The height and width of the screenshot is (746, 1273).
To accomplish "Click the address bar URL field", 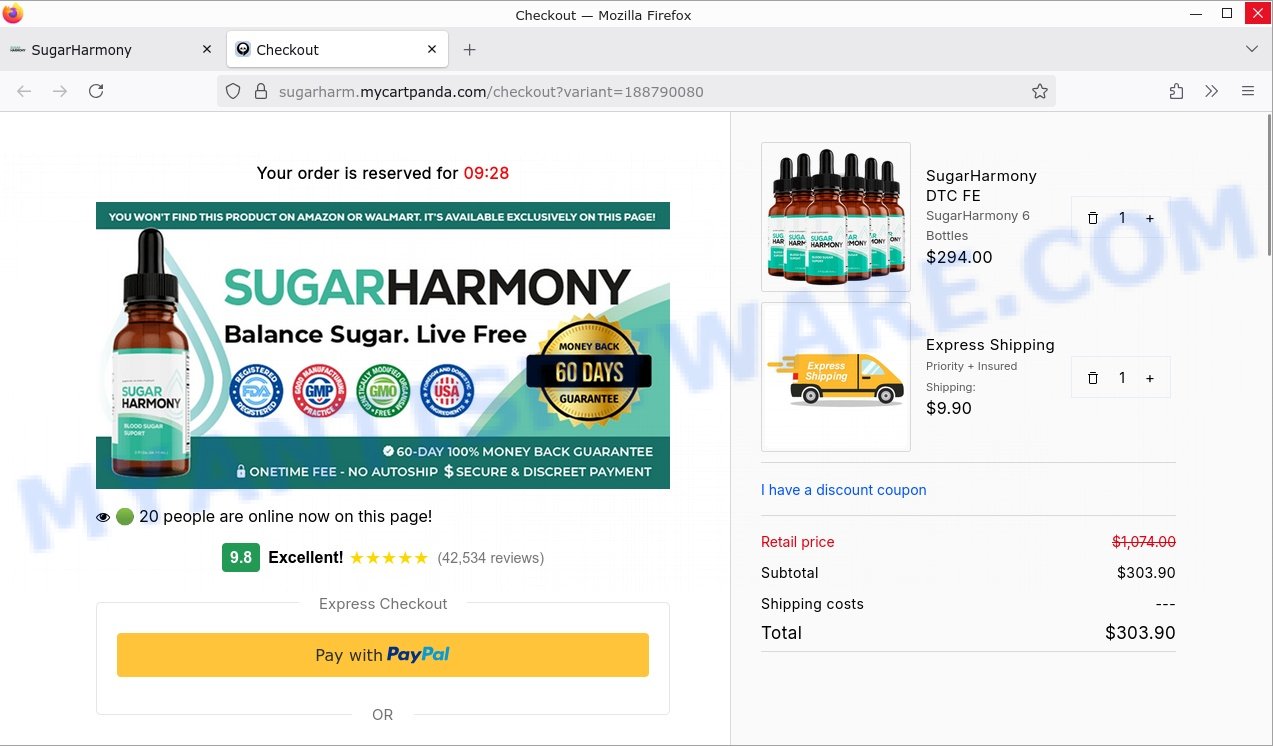I will coord(640,91).
